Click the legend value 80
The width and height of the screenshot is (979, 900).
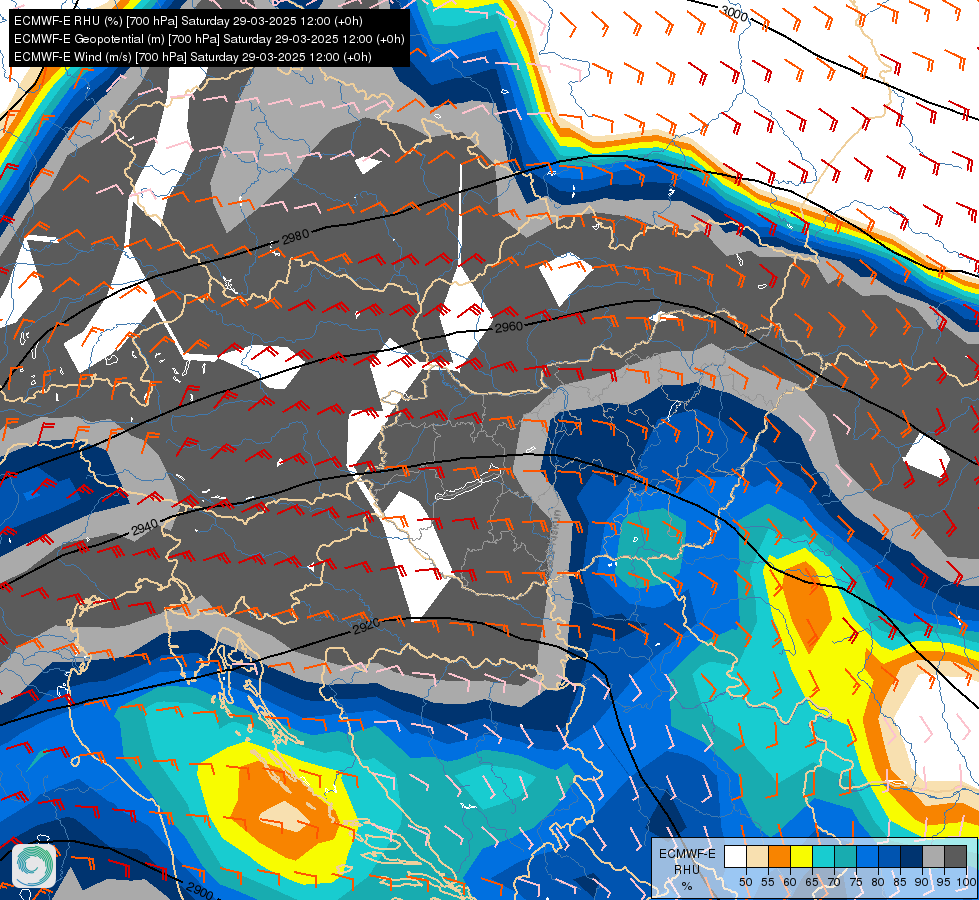click(x=878, y=882)
